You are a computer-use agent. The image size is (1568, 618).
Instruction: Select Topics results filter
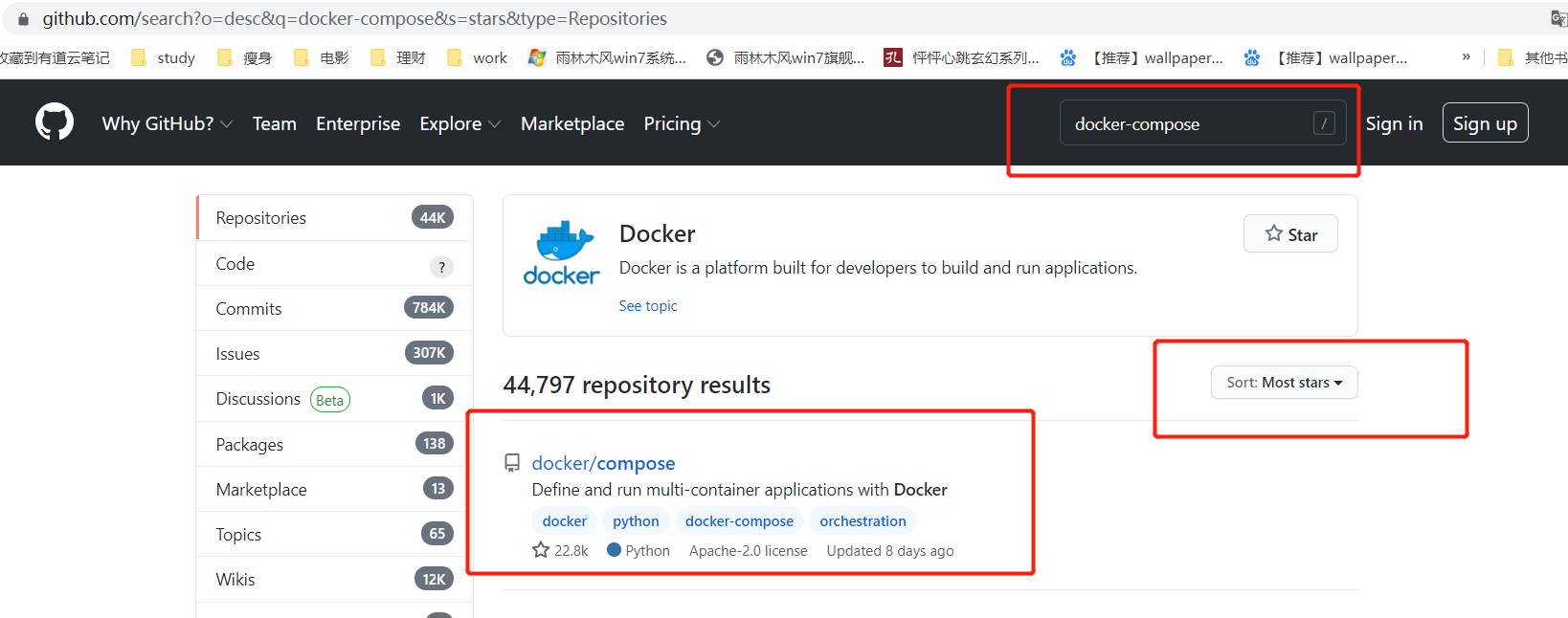[x=335, y=534]
